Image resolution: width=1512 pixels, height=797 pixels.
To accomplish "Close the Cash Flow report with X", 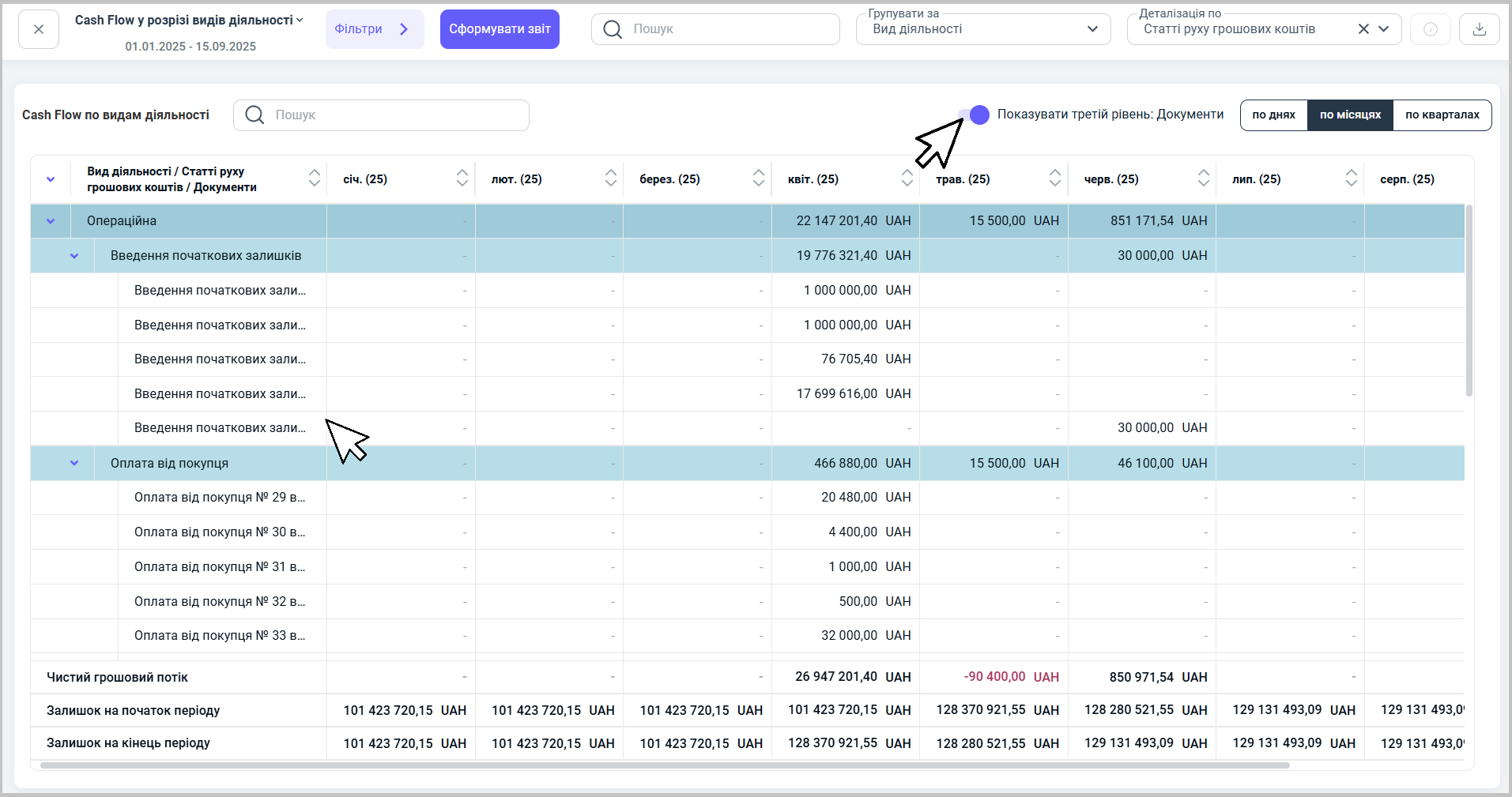I will tap(39, 29).
